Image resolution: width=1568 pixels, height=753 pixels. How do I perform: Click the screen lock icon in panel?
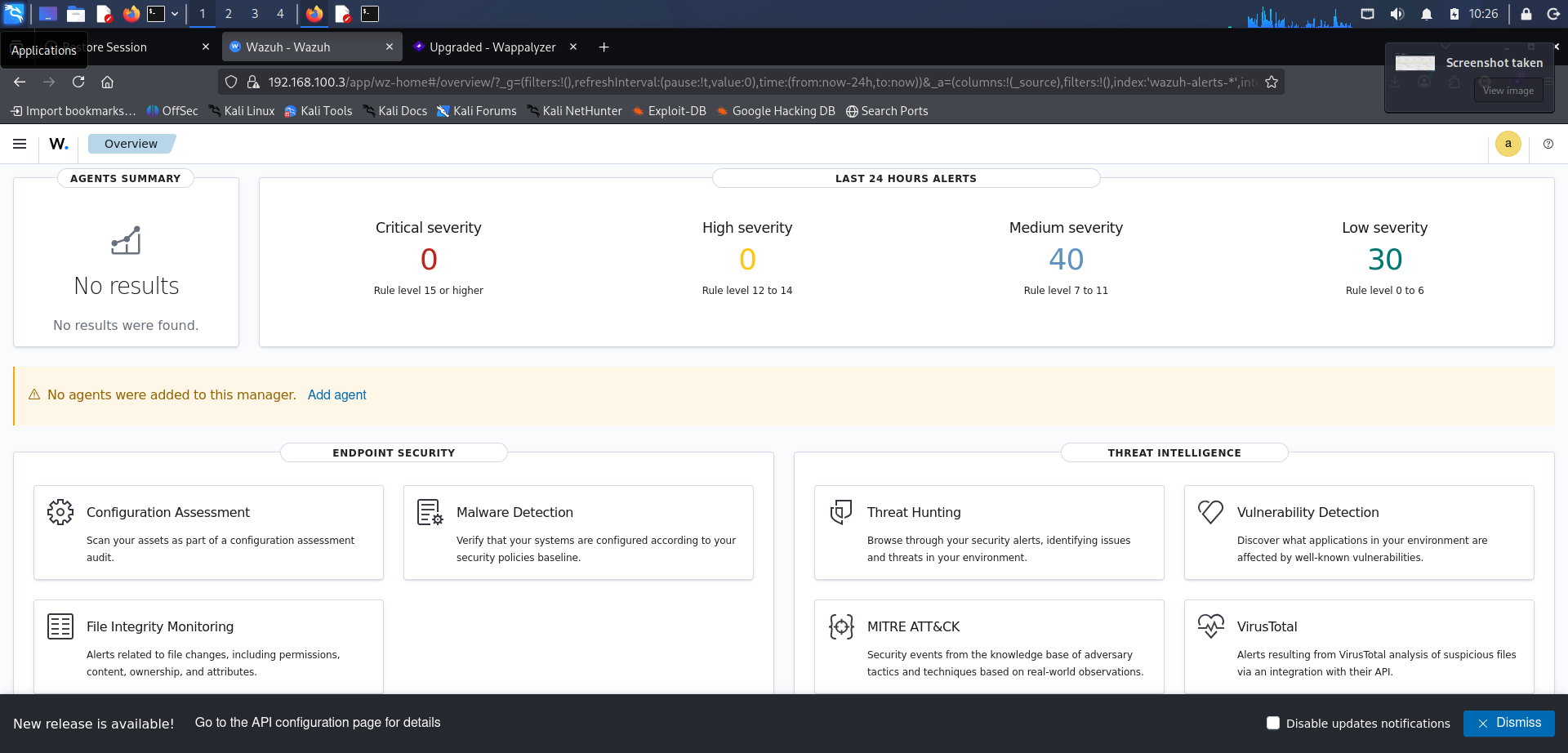click(1526, 14)
